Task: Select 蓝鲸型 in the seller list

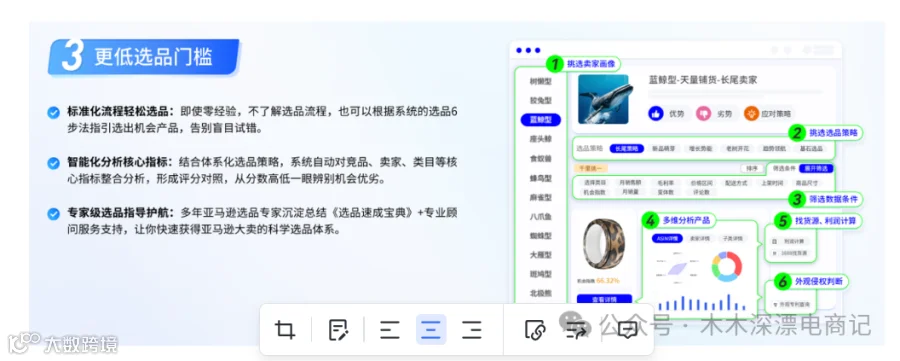Action: click(540, 120)
